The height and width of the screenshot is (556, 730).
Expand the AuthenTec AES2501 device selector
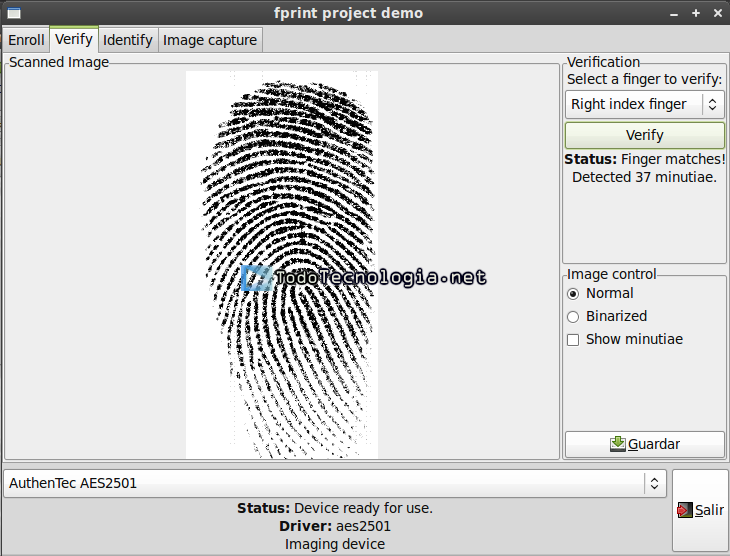(x=334, y=483)
